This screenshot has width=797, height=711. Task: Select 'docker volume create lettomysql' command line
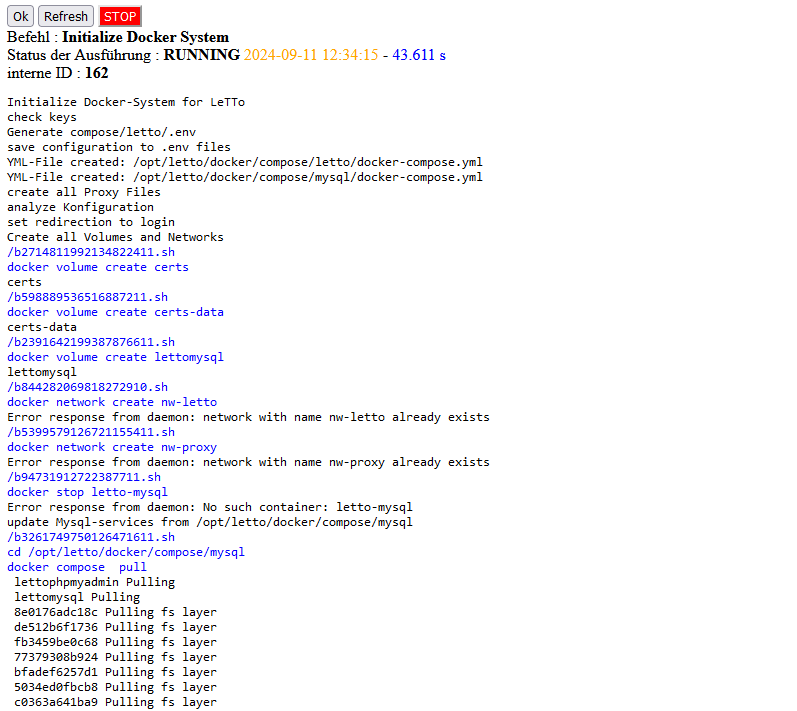115,357
